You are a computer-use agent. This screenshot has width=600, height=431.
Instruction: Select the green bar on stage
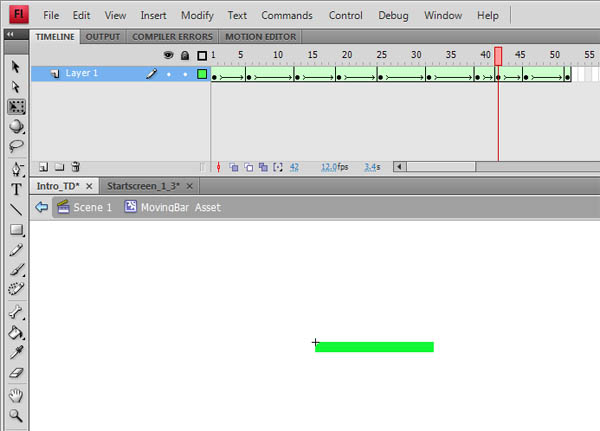click(x=374, y=347)
